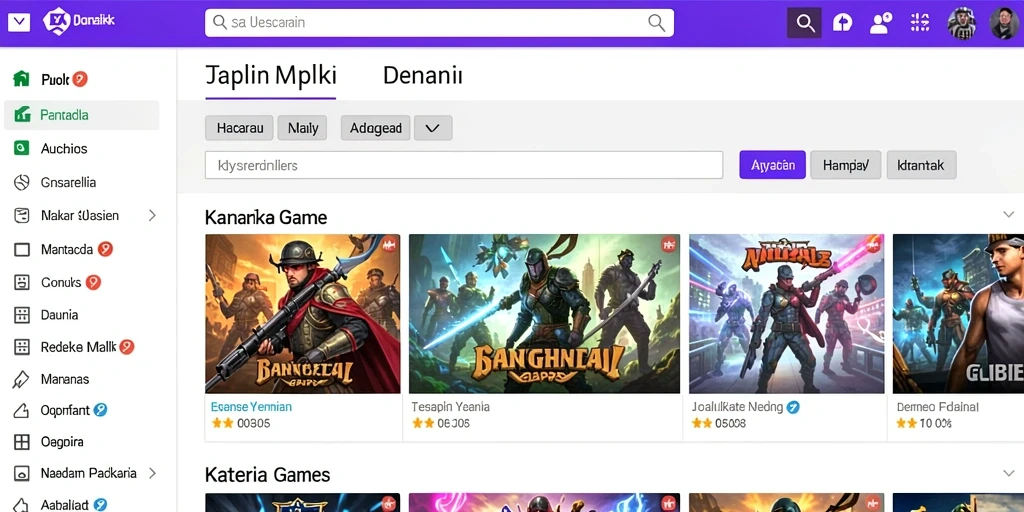1024x512 pixels.
Task: Select the Adoqead filter chip
Action: 376,128
